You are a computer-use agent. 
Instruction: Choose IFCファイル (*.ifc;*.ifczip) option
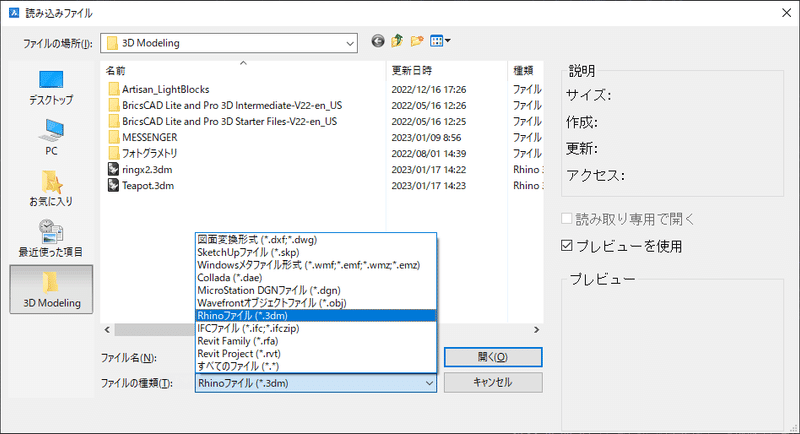[316, 328]
